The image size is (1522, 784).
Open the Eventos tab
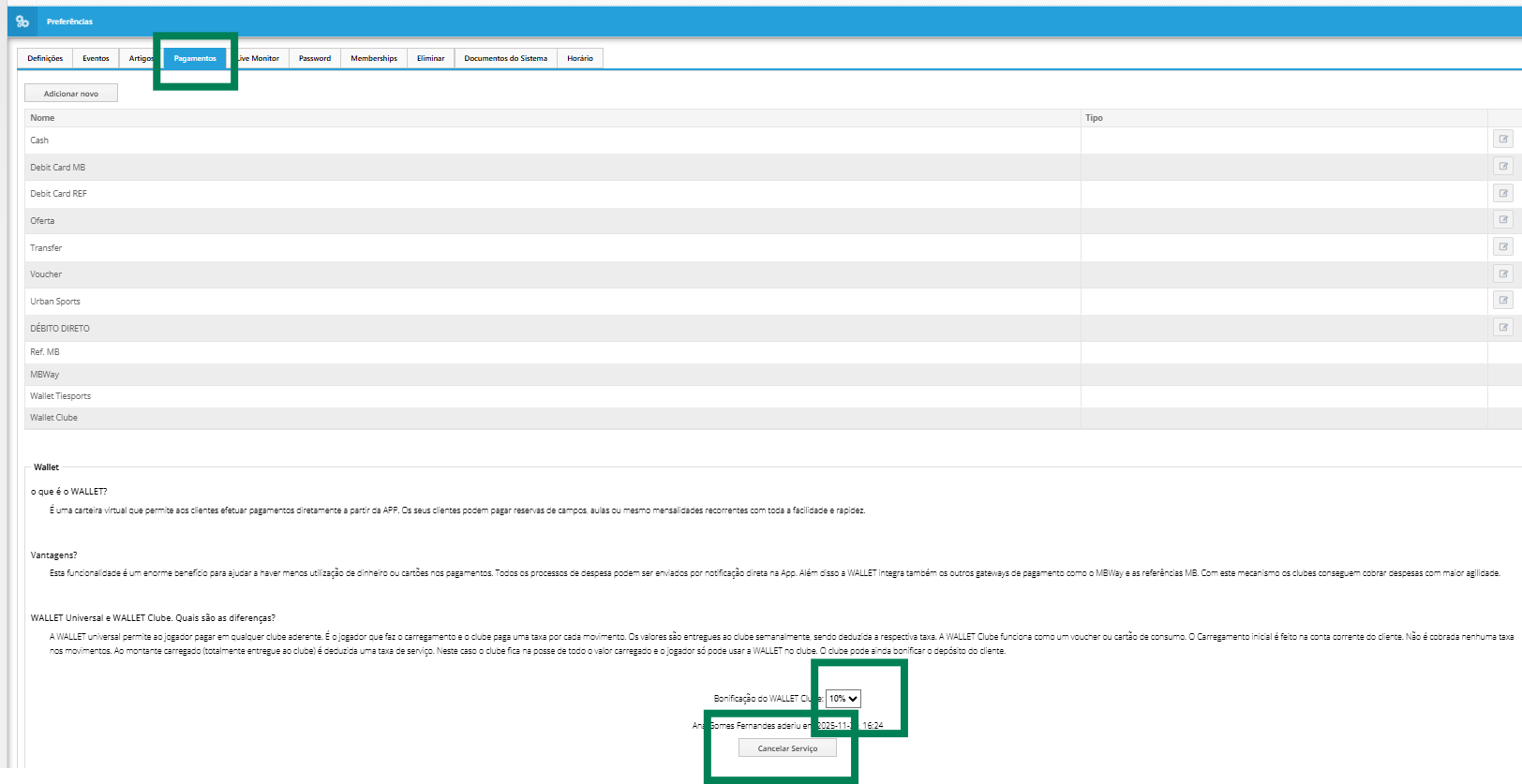click(x=96, y=58)
